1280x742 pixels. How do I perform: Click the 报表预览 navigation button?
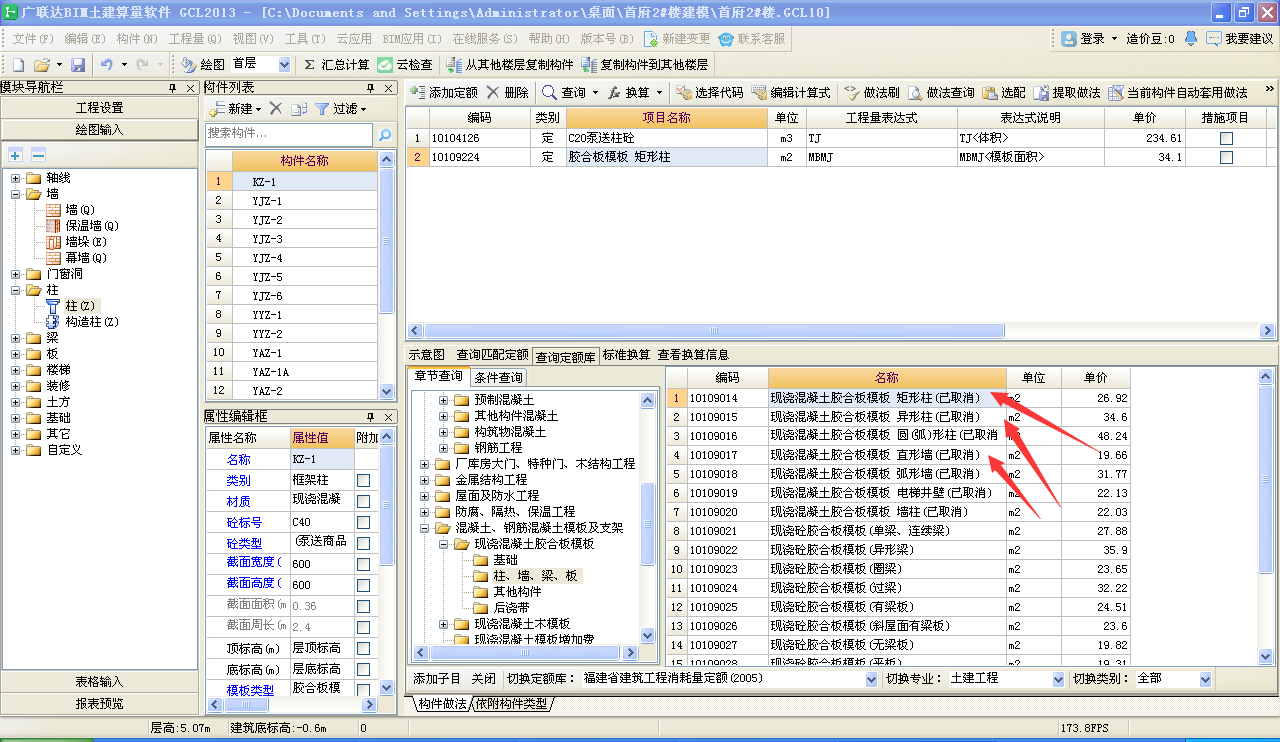[x=100, y=704]
